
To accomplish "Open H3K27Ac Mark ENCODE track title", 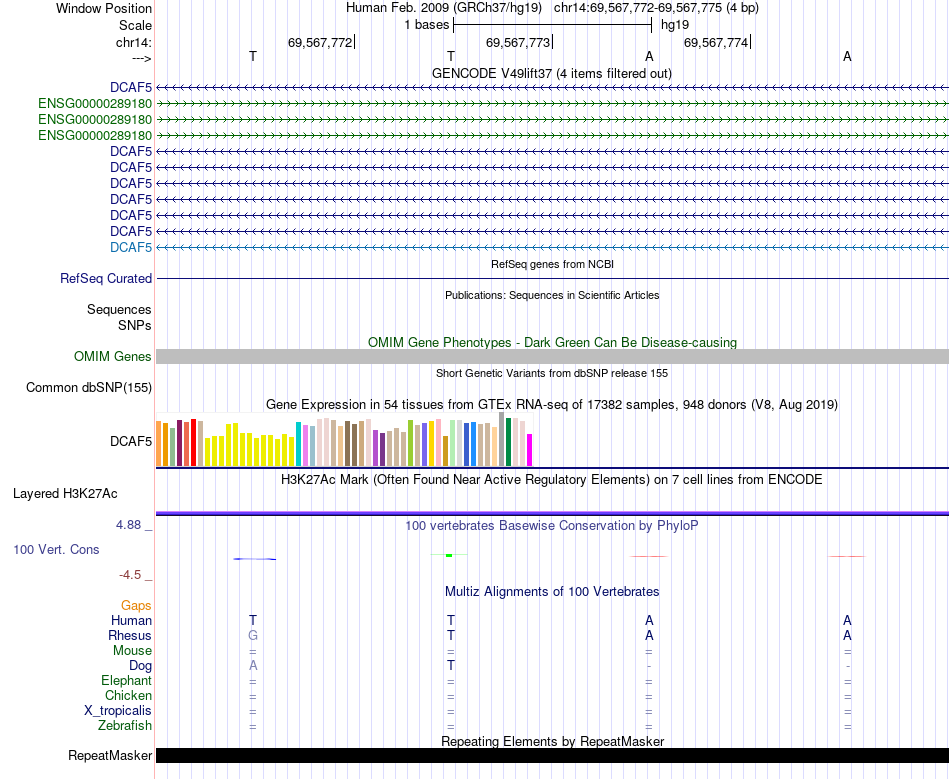I will (x=552, y=480).
